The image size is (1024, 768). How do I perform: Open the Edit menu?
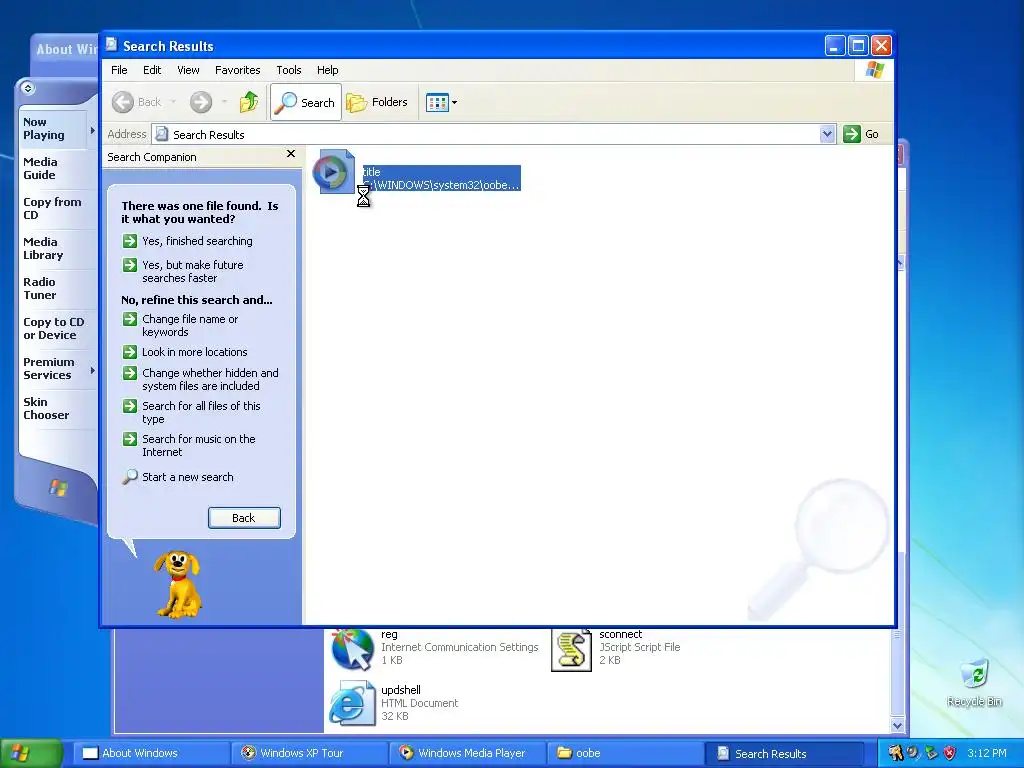click(152, 70)
